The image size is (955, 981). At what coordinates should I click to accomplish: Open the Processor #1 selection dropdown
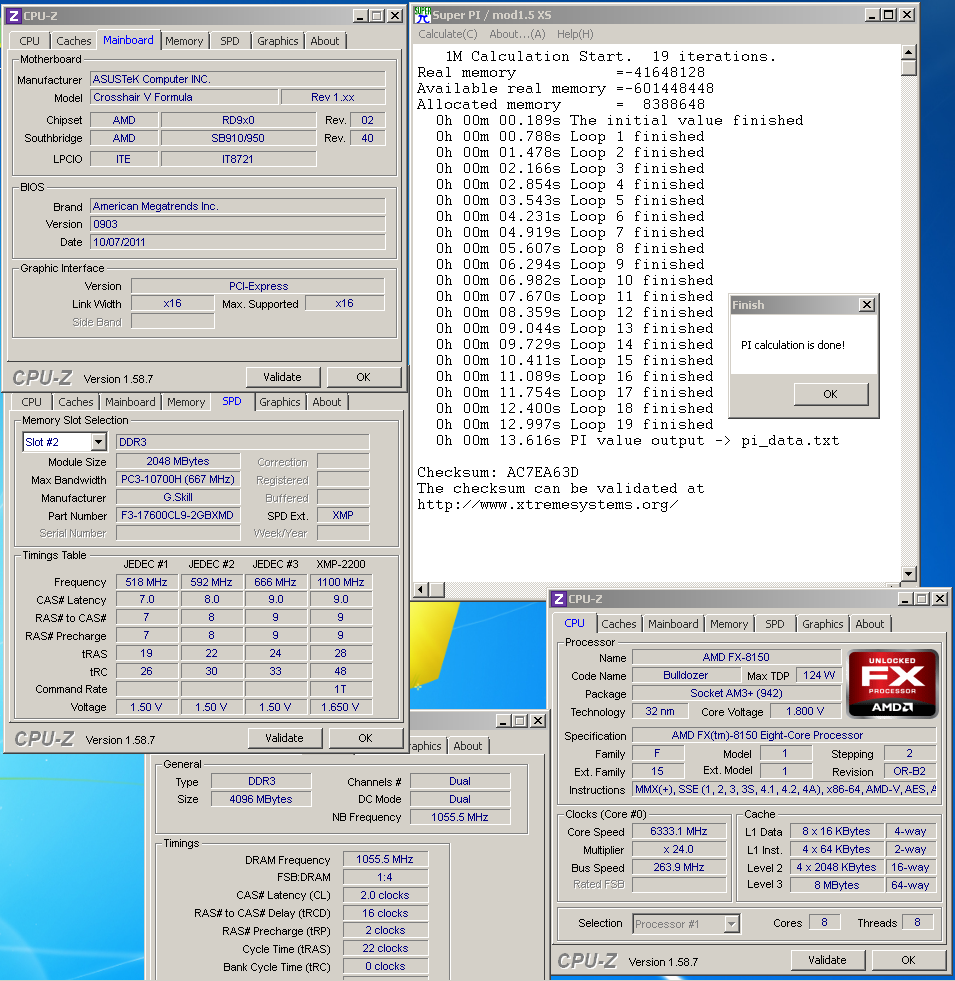click(x=731, y=923)
